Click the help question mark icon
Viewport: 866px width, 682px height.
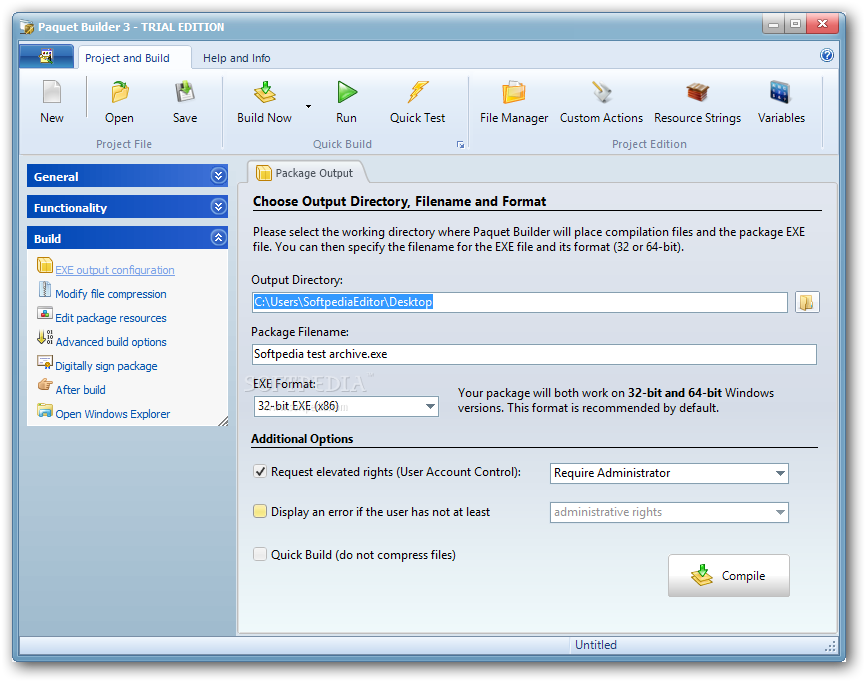(x=826, y=55)
